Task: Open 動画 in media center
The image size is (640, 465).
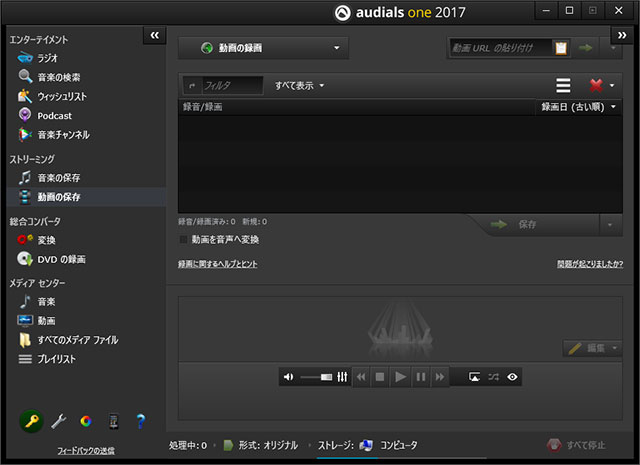Action: [x=37, y=321]
